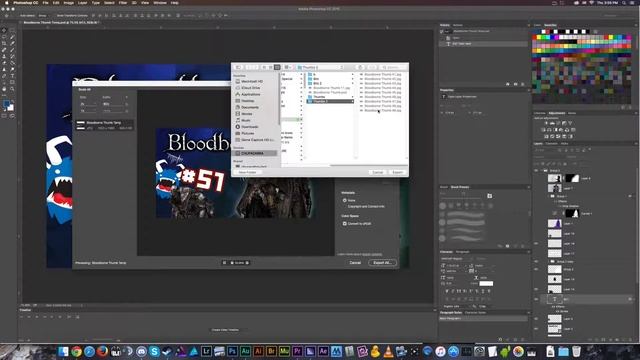This screenshot has width=640, height=360.
Task: Add an Invert adjustment
Action: pyautogui.click(x=547, y=136)
